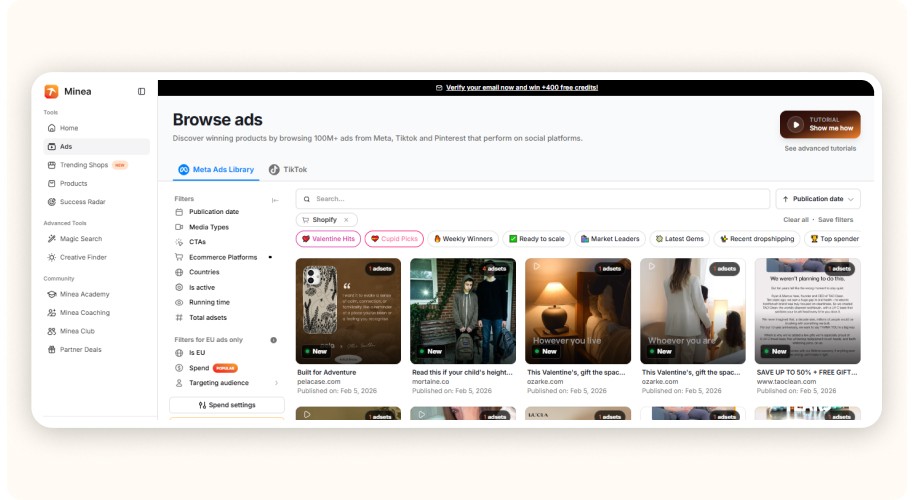
Task: Toggle the Weekly Winners preset
Action: pos(463,239)
